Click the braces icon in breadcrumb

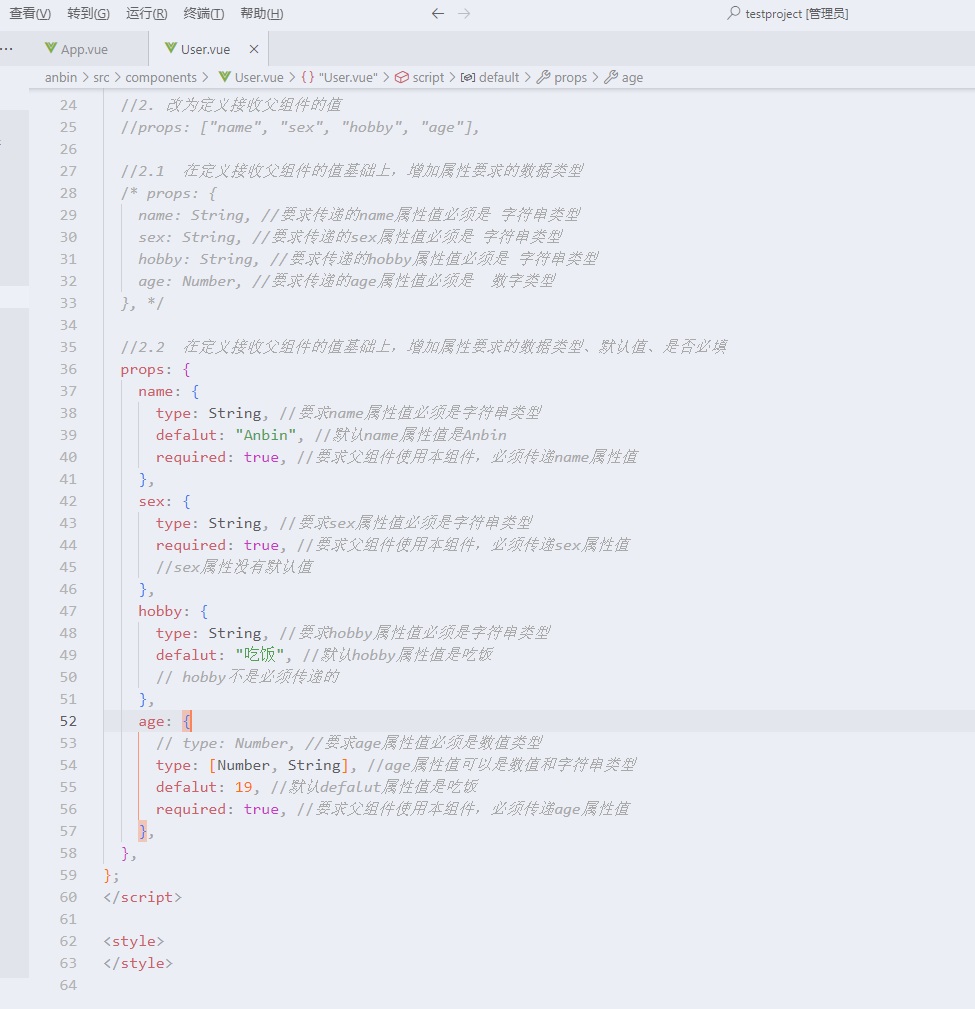click(308, 77)
